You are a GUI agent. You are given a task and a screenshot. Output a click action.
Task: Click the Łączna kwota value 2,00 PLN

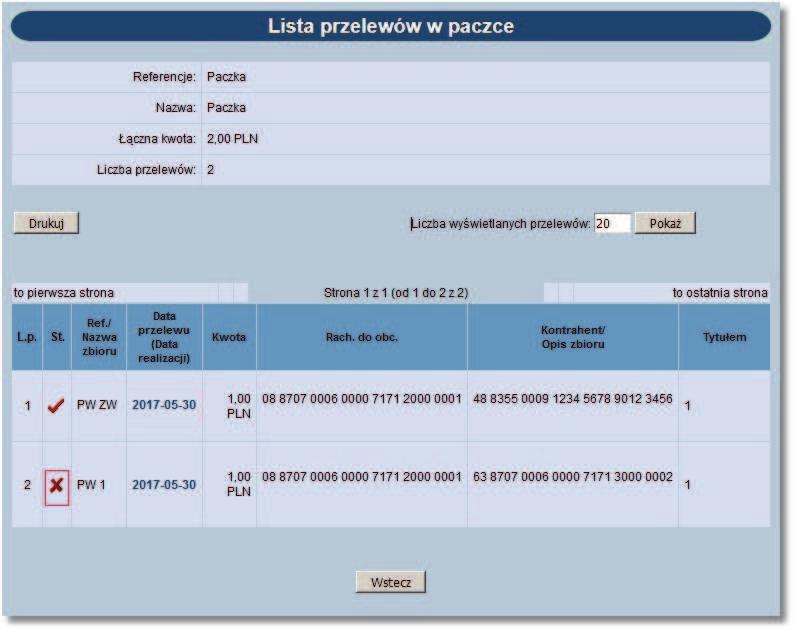232,139
